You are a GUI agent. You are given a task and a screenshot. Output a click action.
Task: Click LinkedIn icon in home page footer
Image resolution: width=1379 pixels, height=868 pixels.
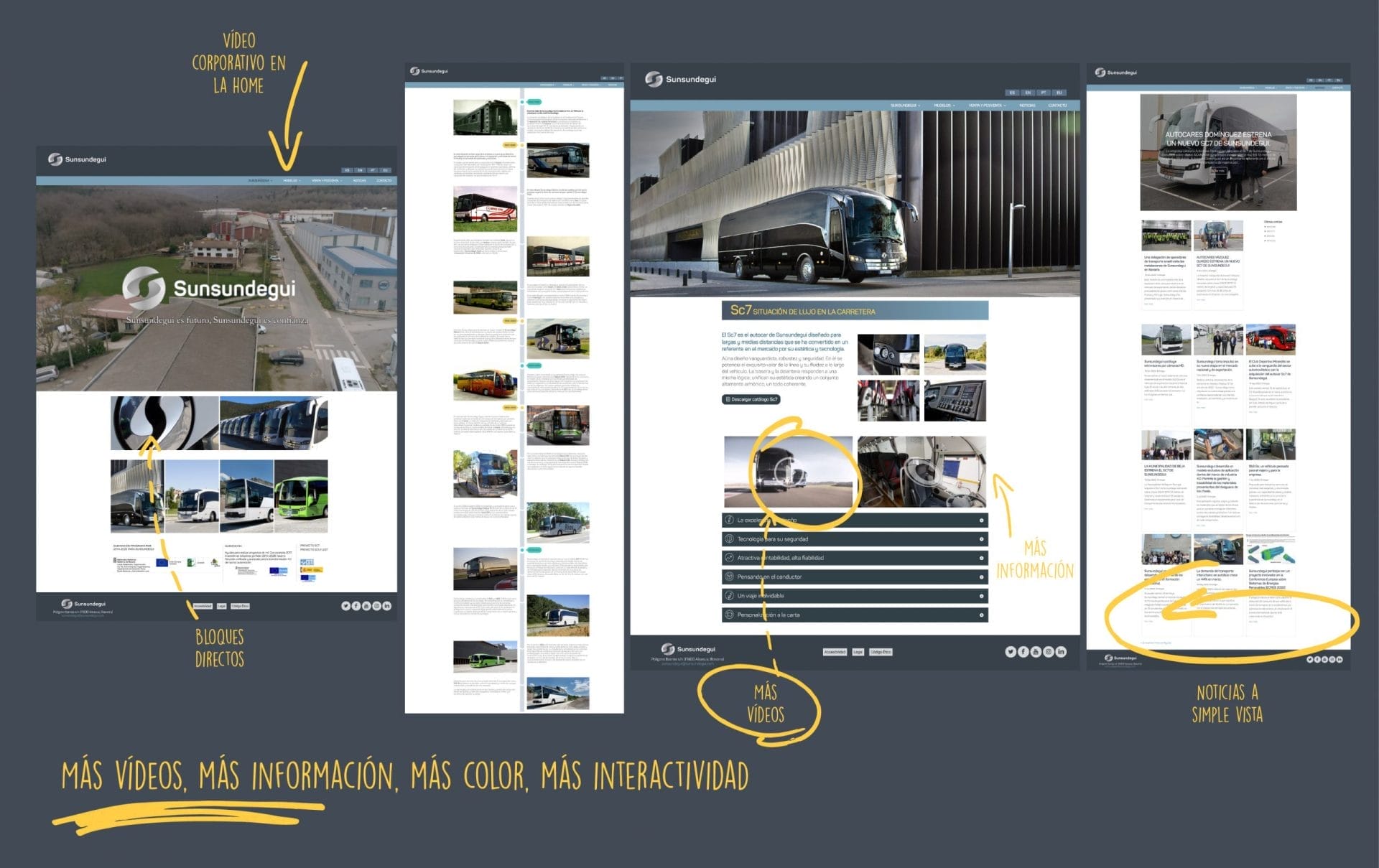tap(387, 606)
